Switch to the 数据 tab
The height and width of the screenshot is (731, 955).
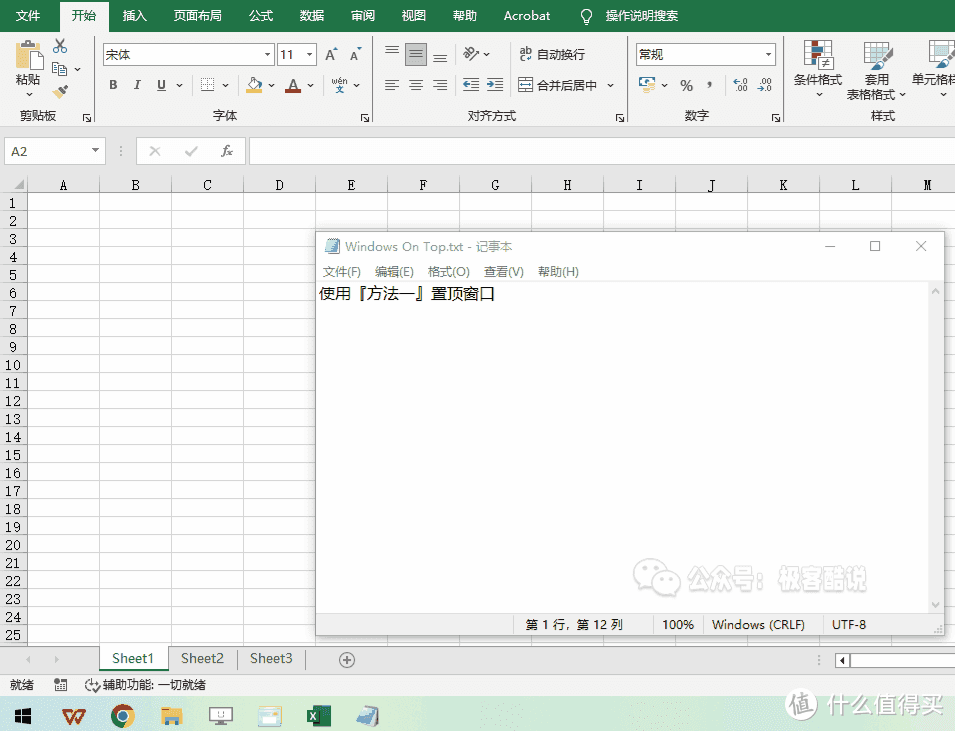312,16
